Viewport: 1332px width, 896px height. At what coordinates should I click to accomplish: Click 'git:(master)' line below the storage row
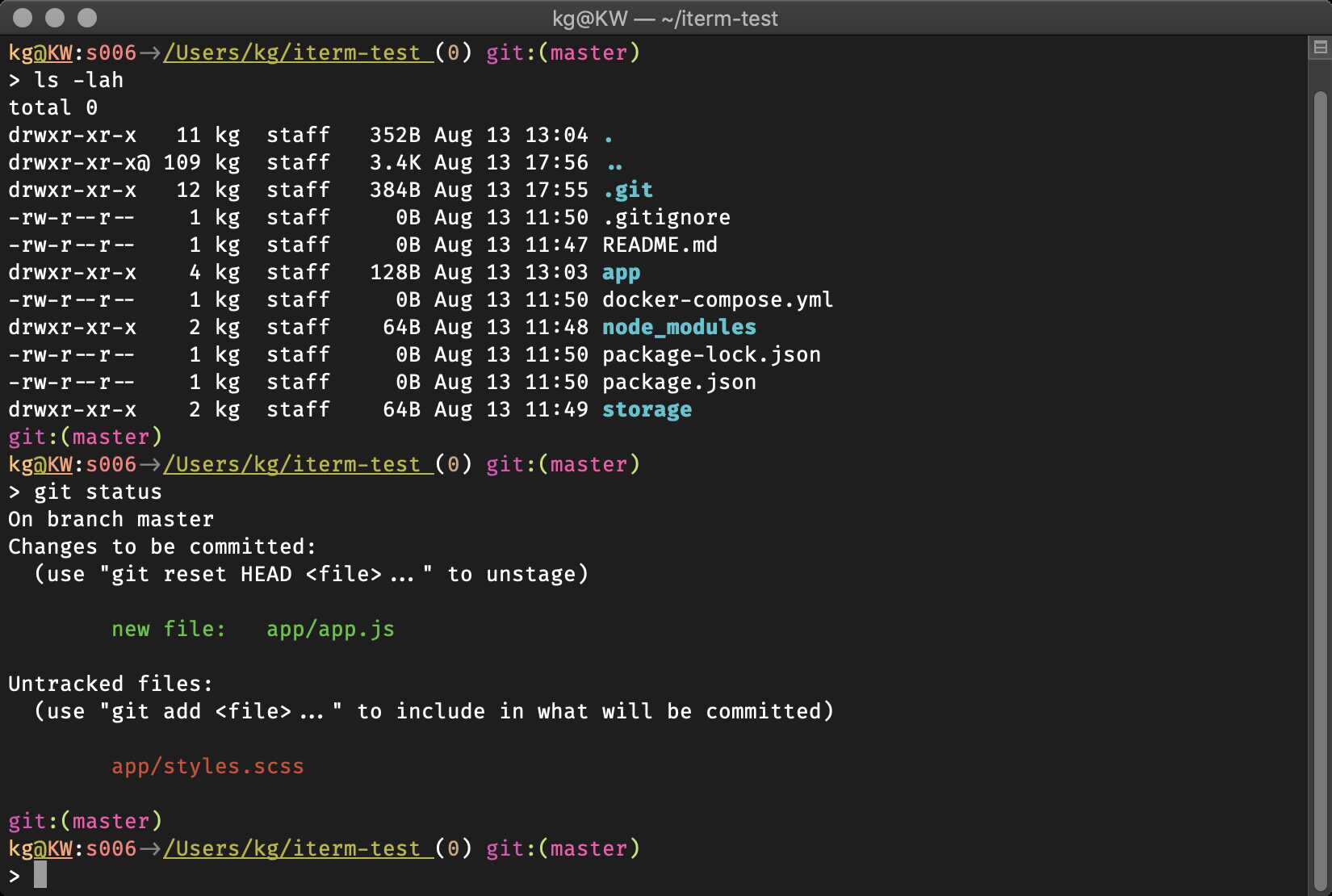coord(86,437)
